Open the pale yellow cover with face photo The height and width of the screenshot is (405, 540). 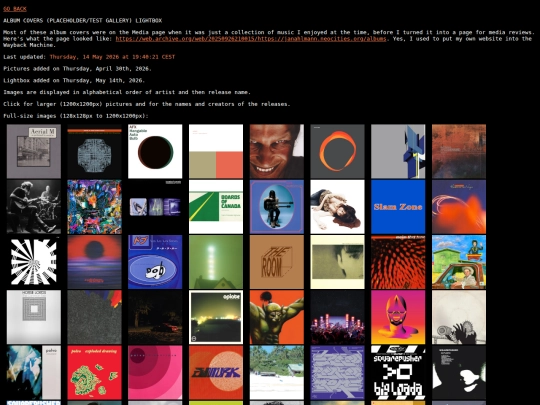(x=338, y=262)
